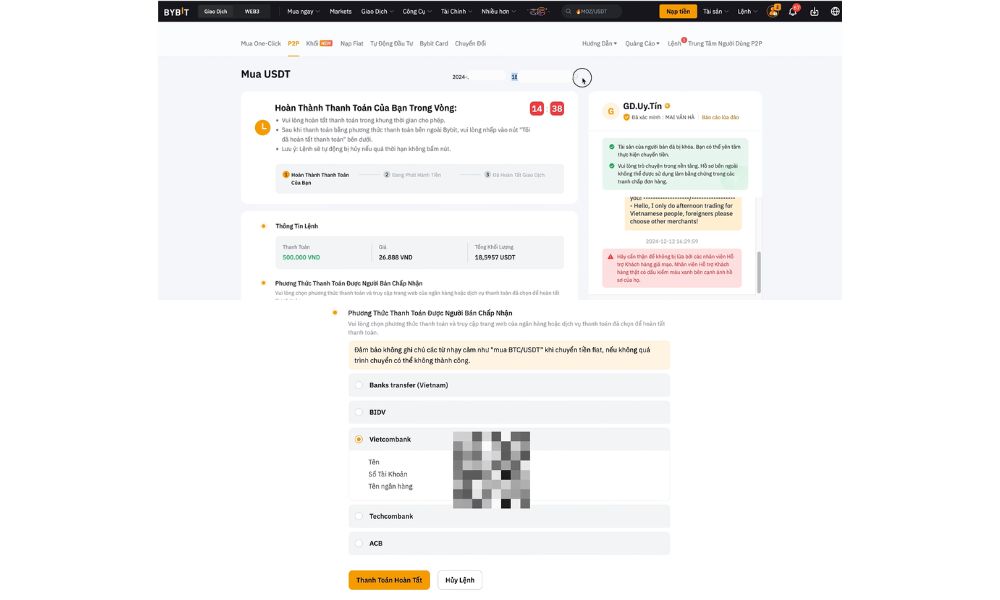The height and width of the screenshot is (600, 1000).
Task: Open the Hướng Dẫn dropdown
Action: (599, 44)
